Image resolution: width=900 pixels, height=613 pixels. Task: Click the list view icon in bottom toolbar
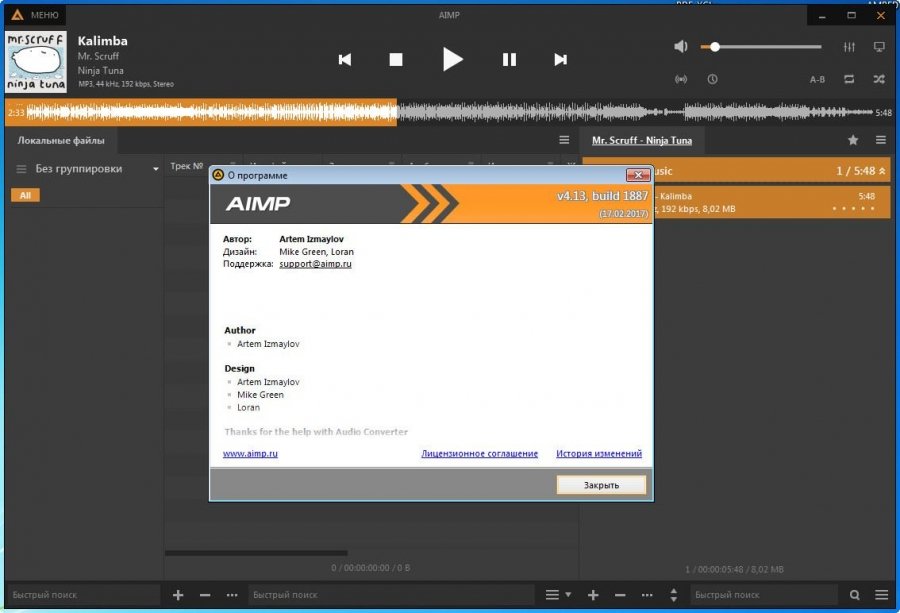552,595
